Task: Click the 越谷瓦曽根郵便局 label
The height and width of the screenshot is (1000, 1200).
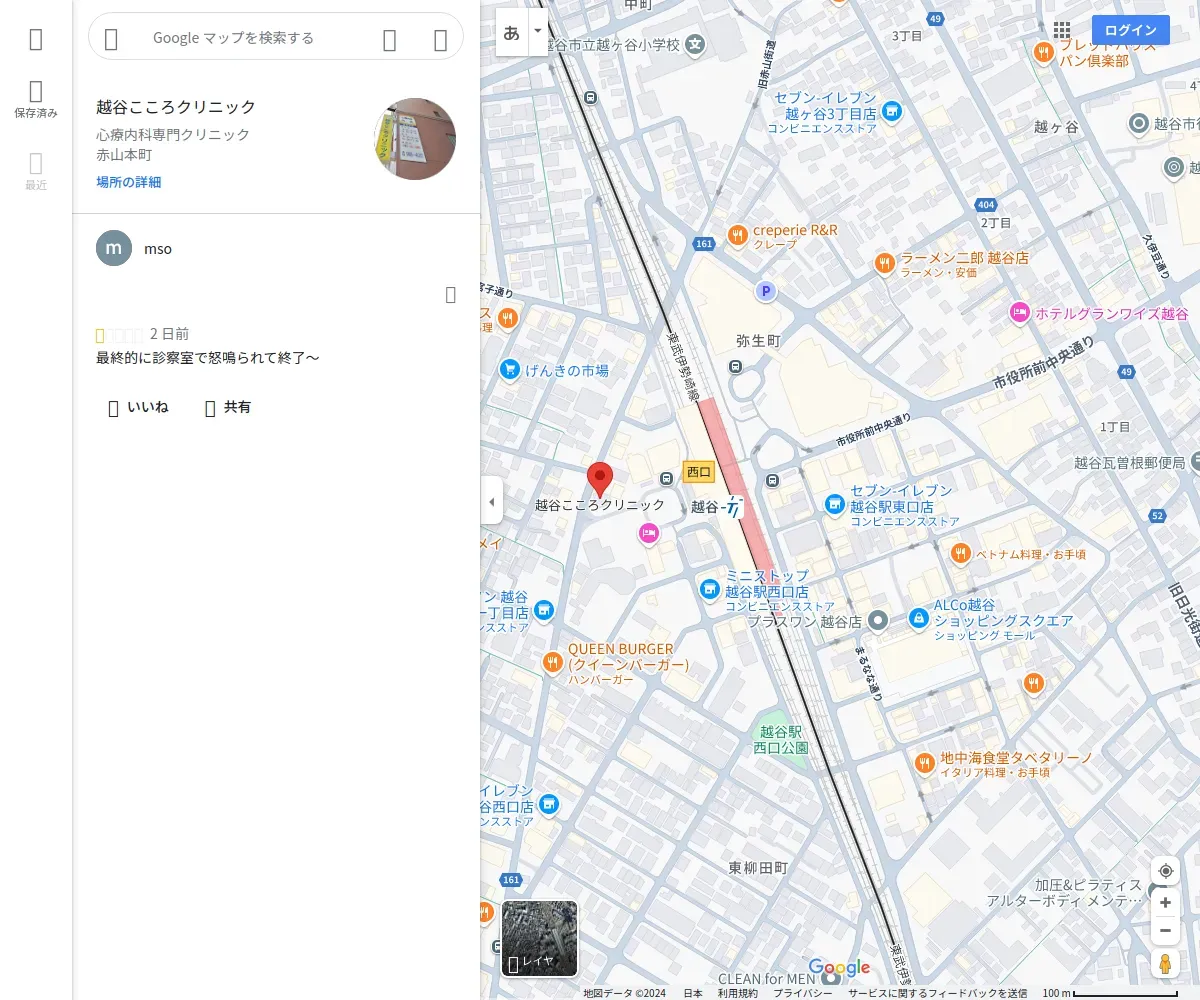Action: coord(1130,462)
